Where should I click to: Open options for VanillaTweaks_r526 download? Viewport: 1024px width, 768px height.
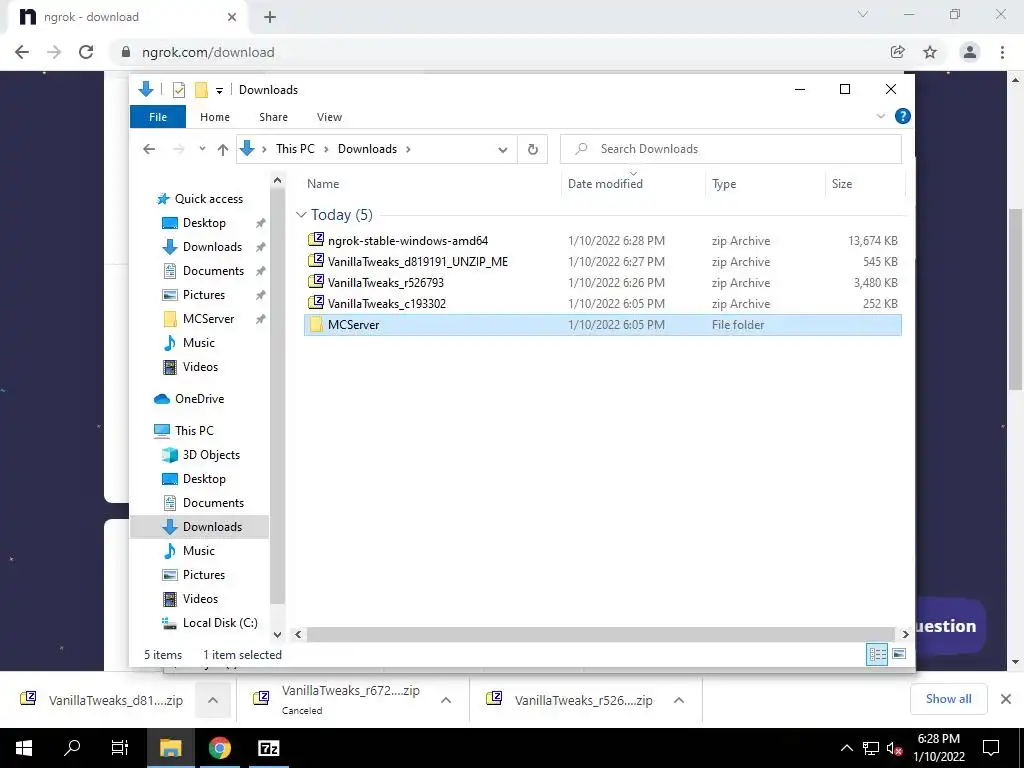679,700
